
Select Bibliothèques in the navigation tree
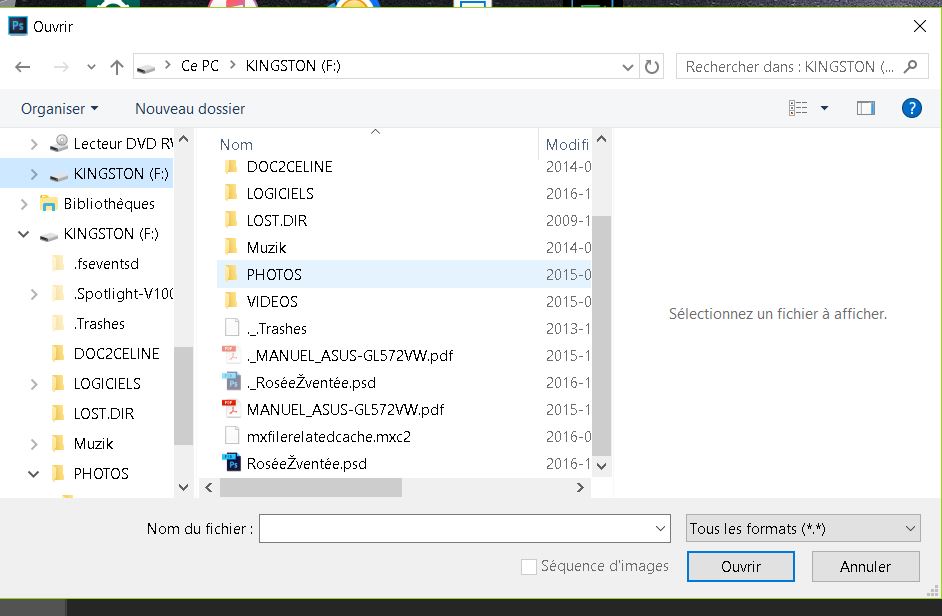point(97,204)
